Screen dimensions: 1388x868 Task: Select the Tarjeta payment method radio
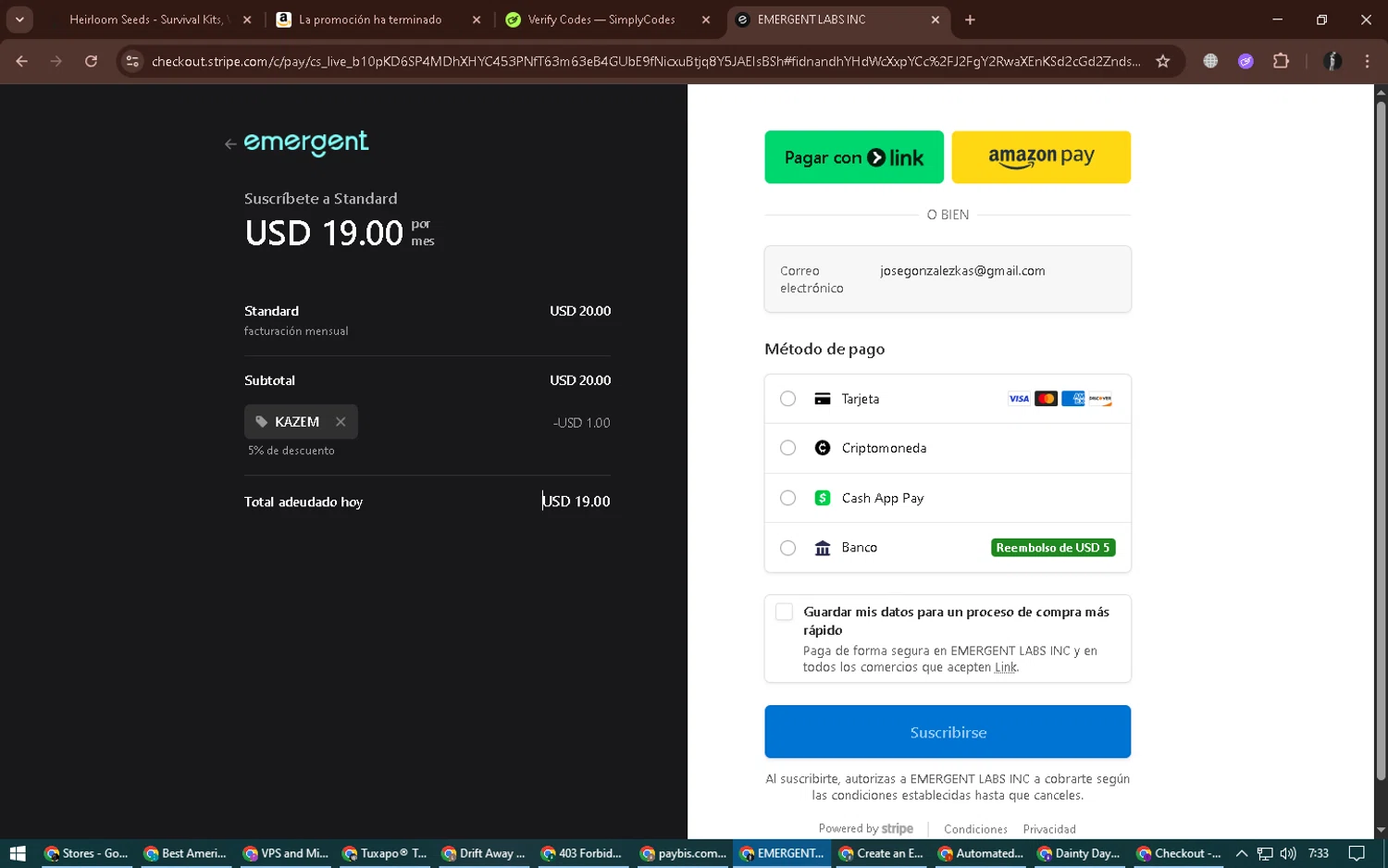click(787, 399)
